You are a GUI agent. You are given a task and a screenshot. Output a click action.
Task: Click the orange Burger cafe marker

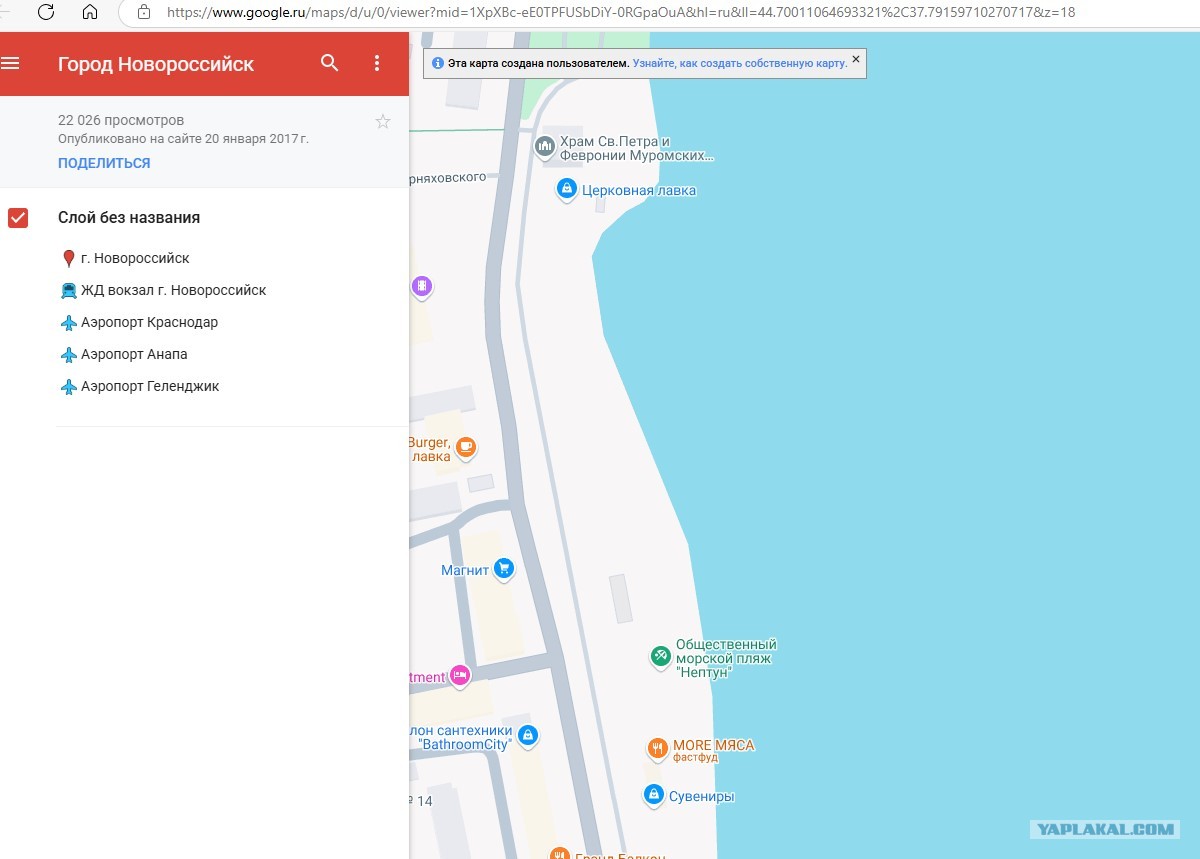pos(466,447)
